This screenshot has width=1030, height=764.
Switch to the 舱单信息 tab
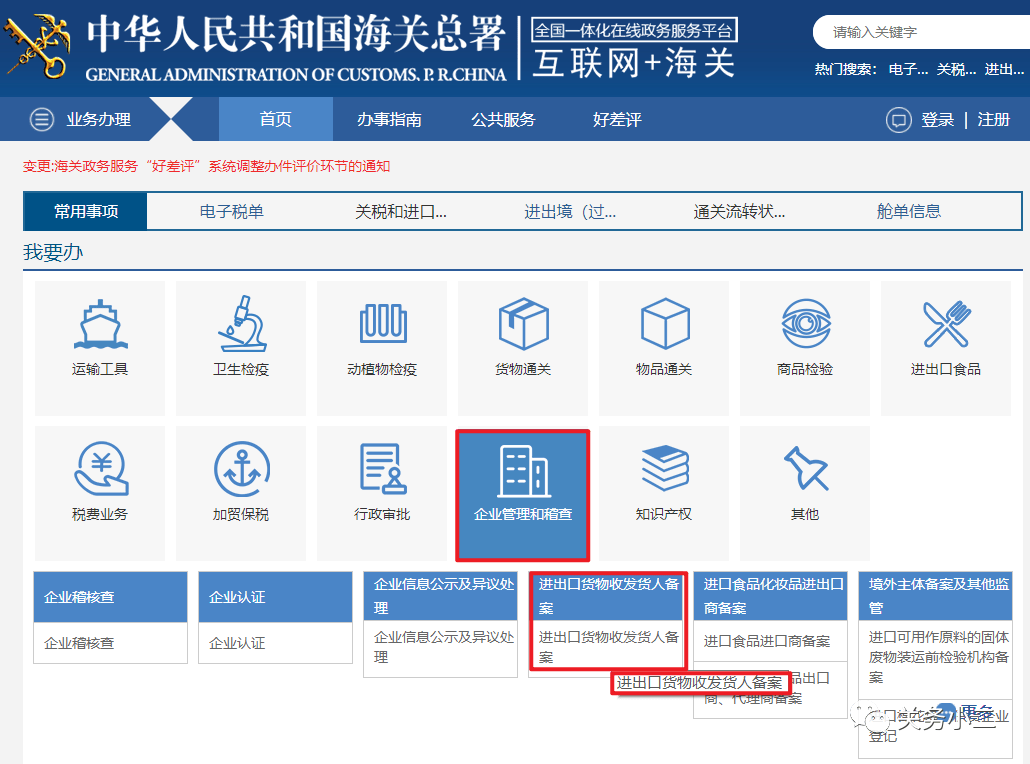tap(908, 211)
